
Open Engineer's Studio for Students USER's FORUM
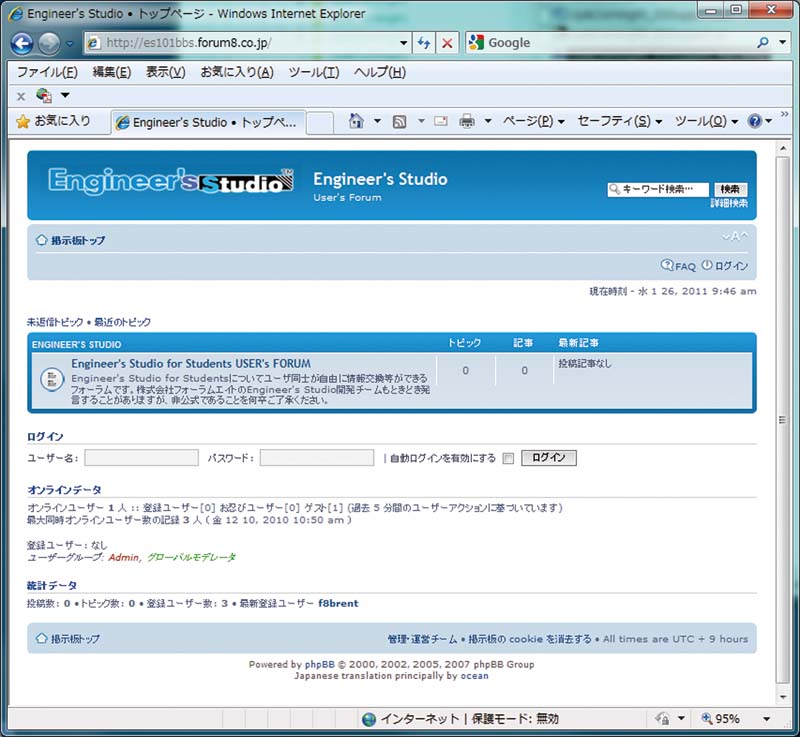(x=191, y=364)
